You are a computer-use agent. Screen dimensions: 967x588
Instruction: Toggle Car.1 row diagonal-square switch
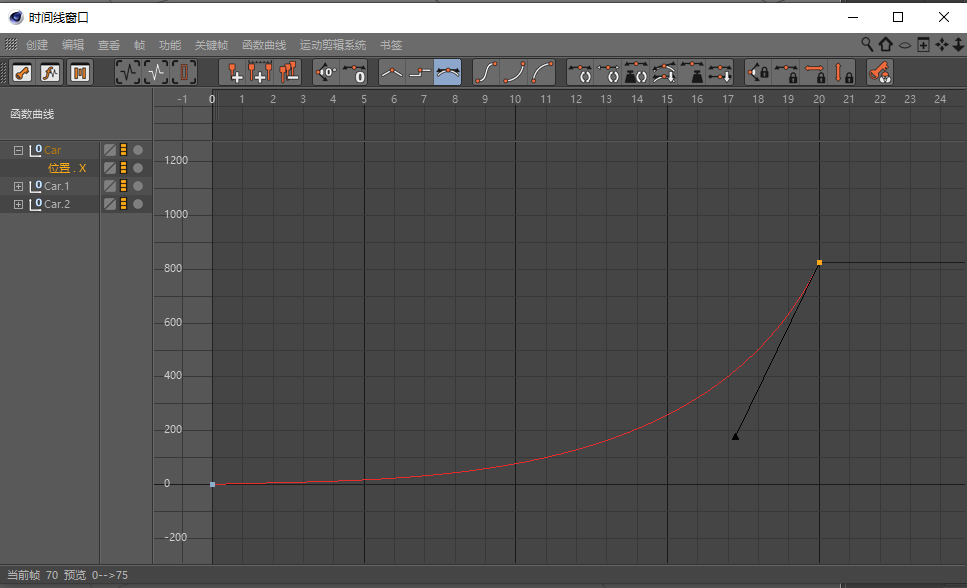[x=110, y=186]
